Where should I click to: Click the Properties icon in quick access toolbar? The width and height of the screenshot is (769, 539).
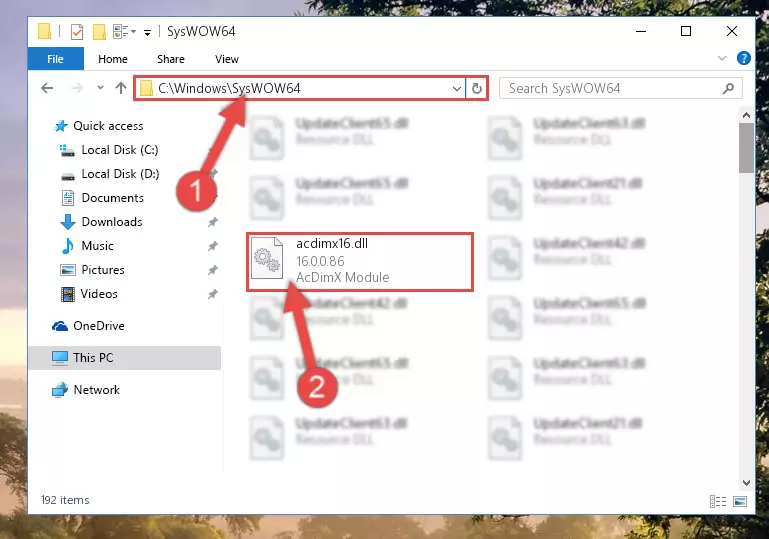[77, 32]
